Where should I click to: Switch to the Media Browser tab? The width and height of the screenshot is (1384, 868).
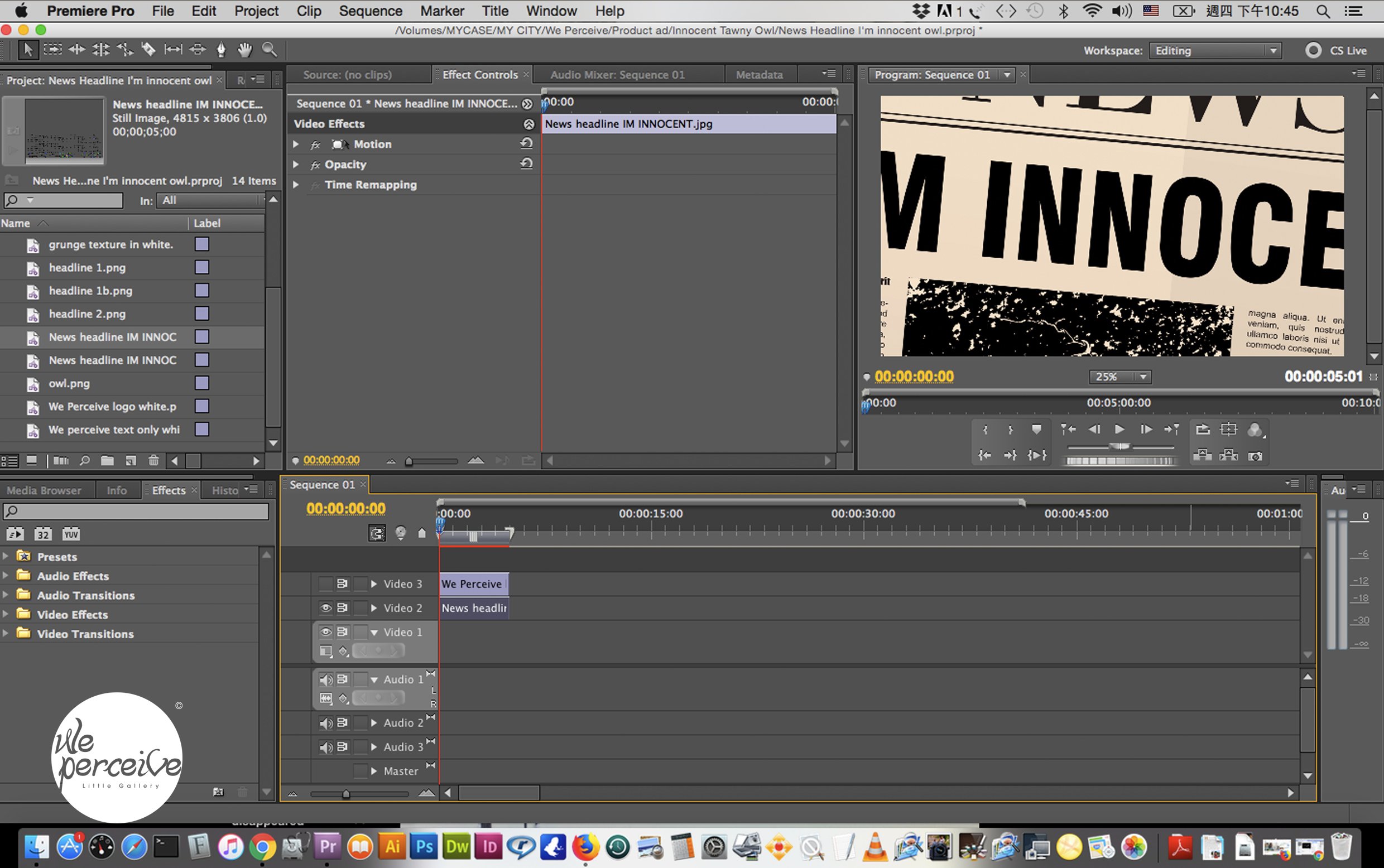44,490
